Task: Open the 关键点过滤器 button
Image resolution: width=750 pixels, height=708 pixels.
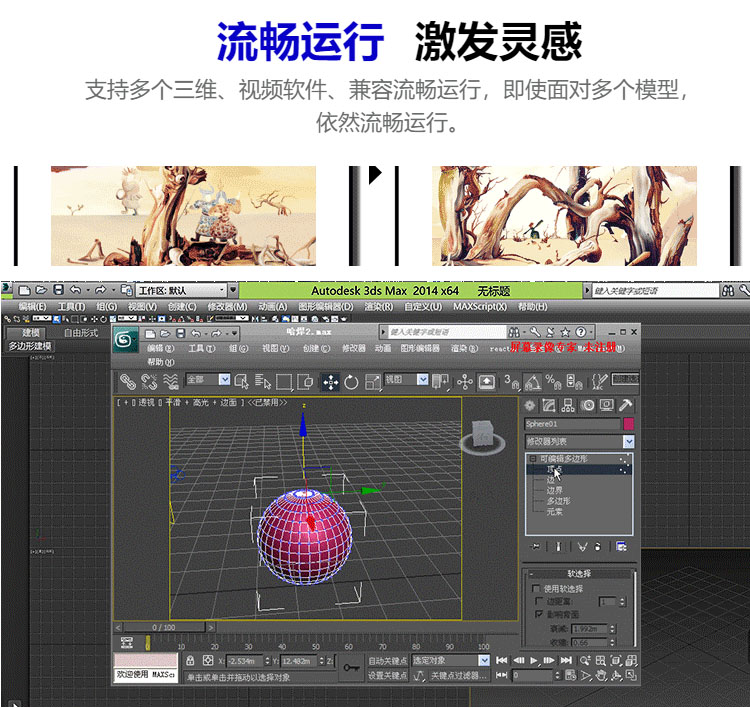Action: 459,675
